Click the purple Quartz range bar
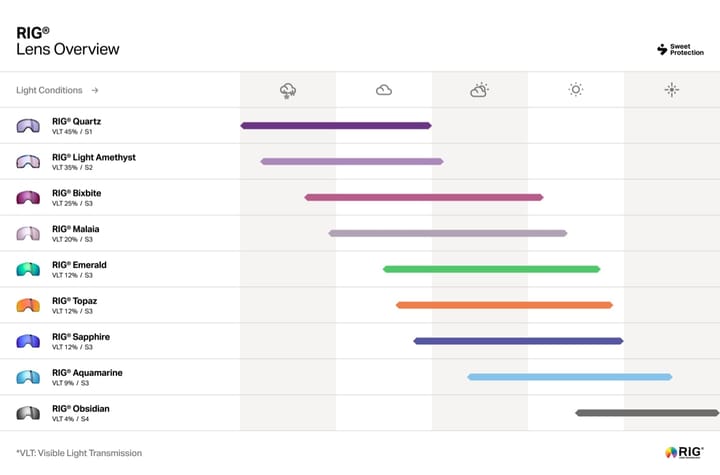The image size is (720, 475). [x=336, y=126]
